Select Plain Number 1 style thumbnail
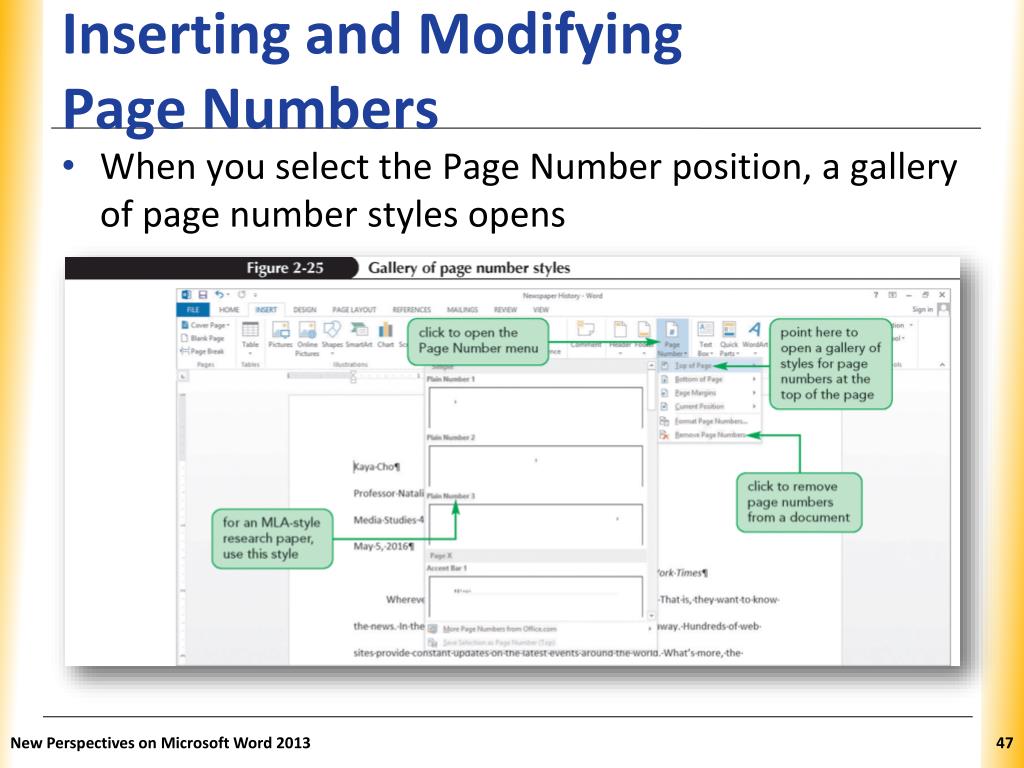Viewport: 1024px width, 768px height. (x=536, y=408)
